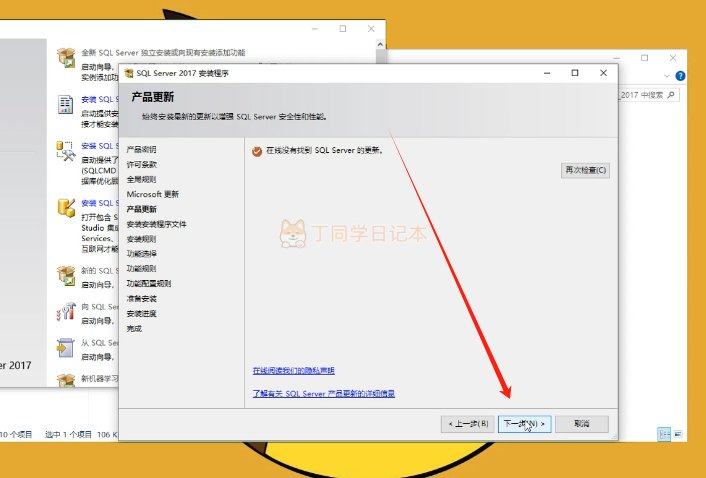Maximize the Explorer window at right
Image resolution: width=706 pixels, height=478 pixels.
(645, 58)
